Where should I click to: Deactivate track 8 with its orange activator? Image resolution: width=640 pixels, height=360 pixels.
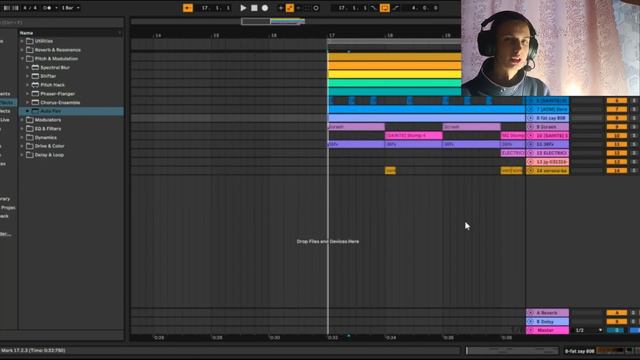click(x=617, y=118)
